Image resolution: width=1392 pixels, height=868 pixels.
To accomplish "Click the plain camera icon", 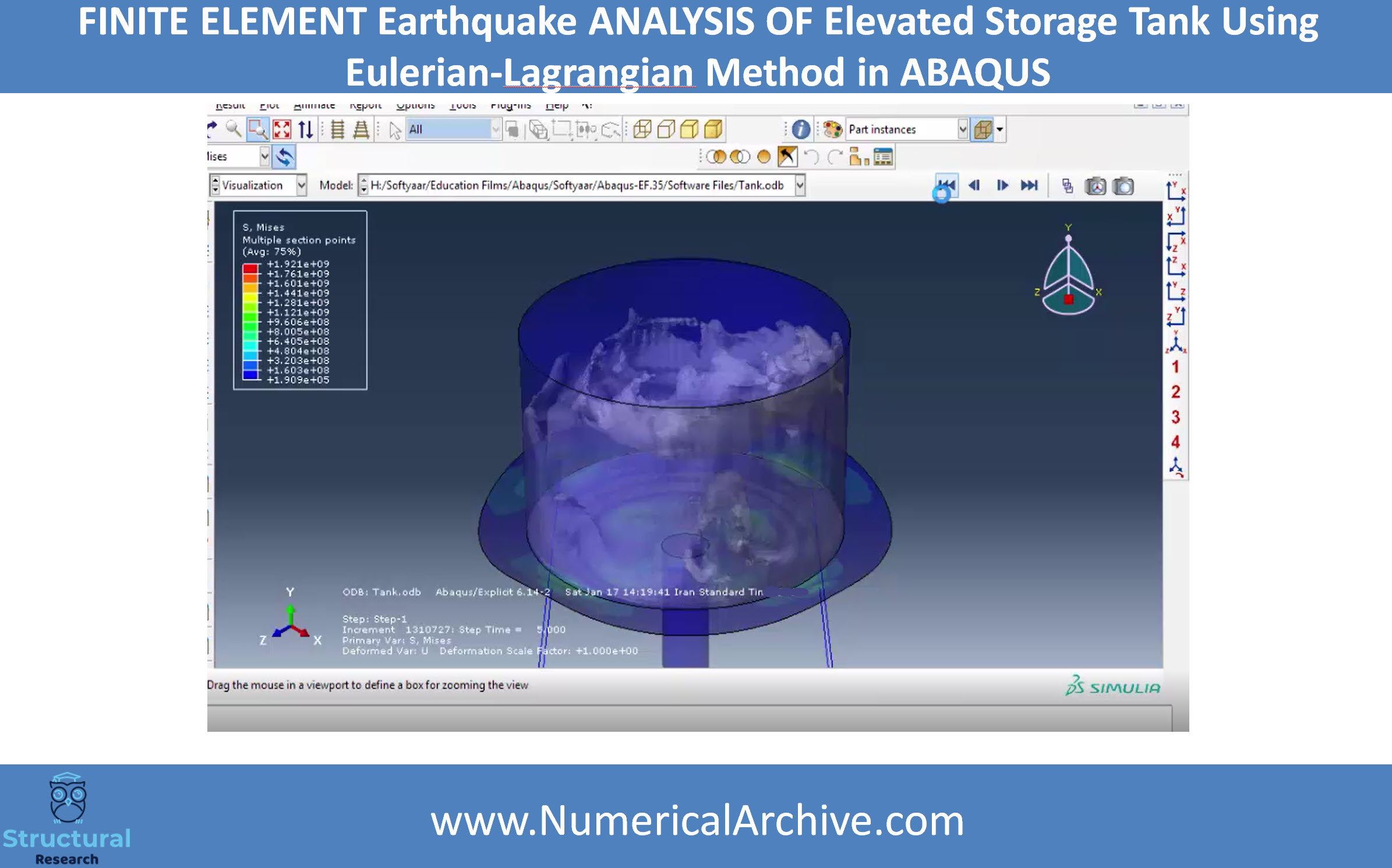I will pos(1123,186).
